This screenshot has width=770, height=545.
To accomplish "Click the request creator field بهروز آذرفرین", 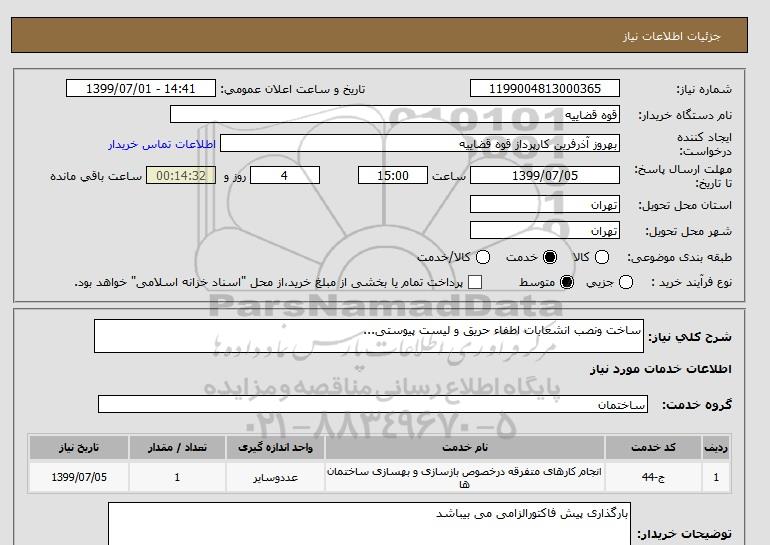I will coord(420,143).
